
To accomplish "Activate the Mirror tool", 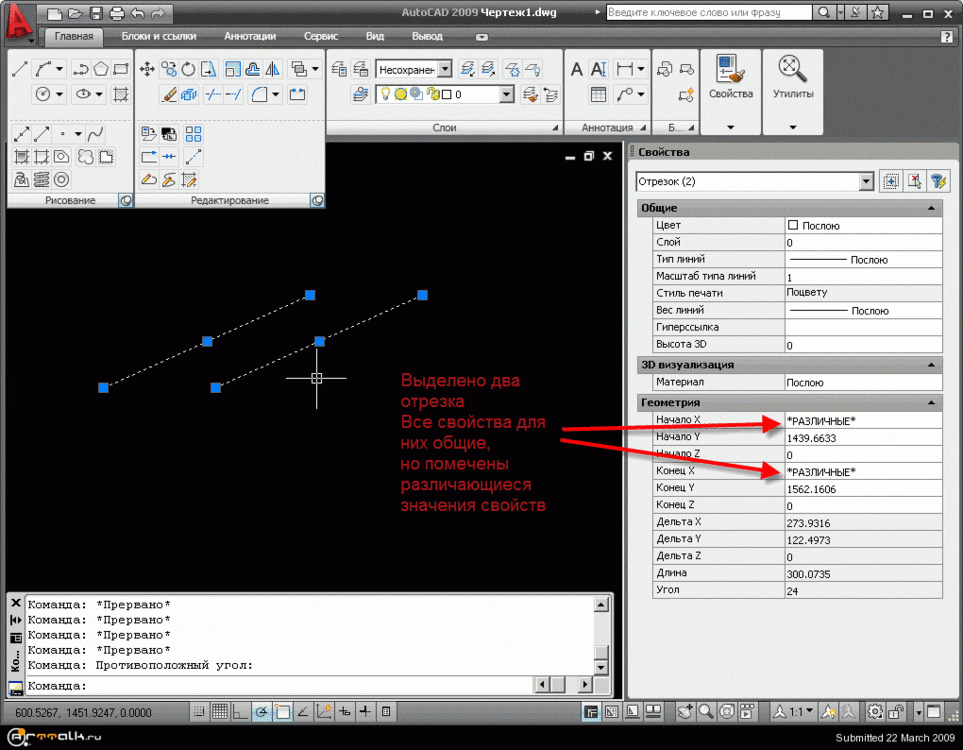I will [x=273, y=69].
